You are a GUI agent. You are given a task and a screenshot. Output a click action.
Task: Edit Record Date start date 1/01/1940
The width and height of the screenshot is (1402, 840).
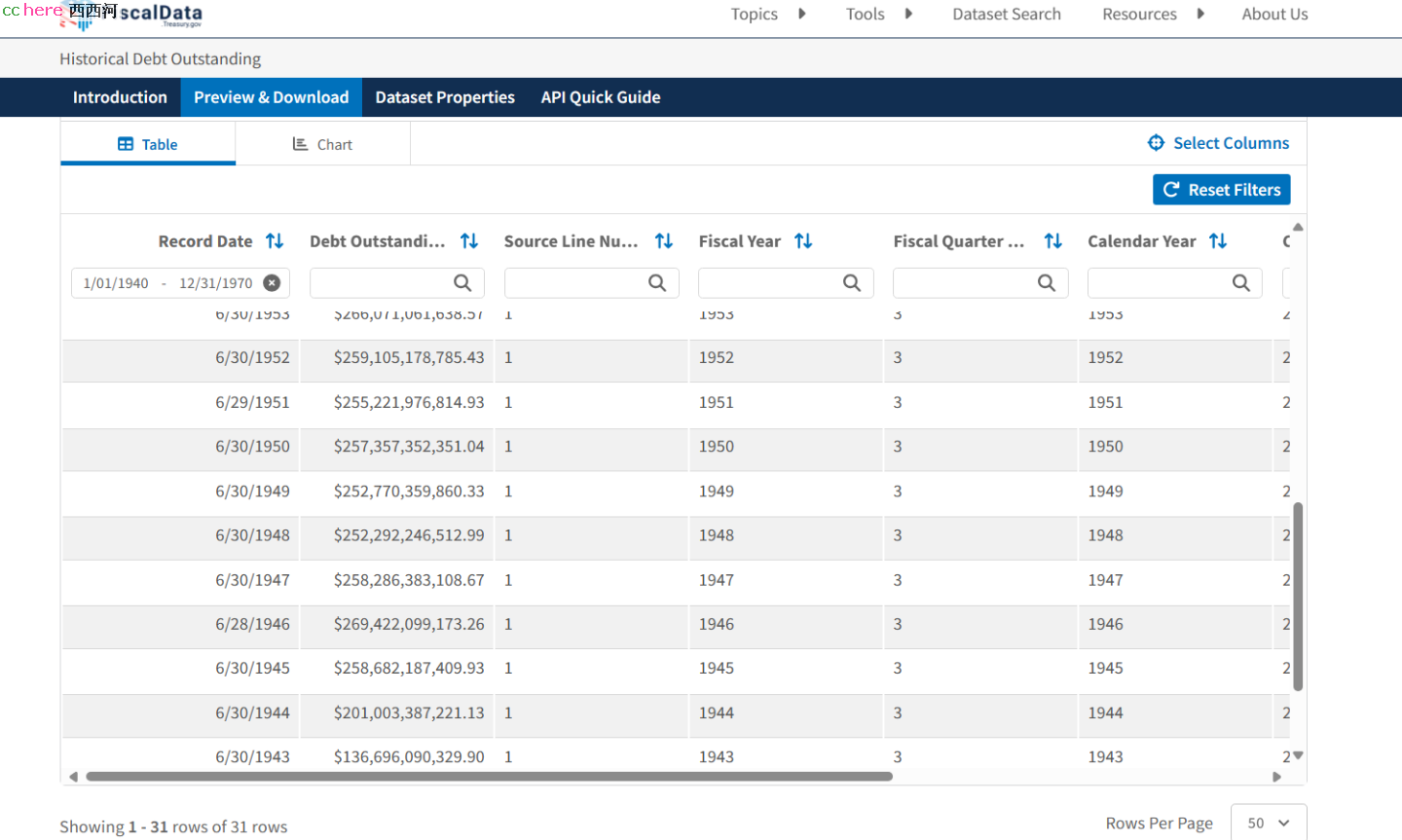(116, 283)
